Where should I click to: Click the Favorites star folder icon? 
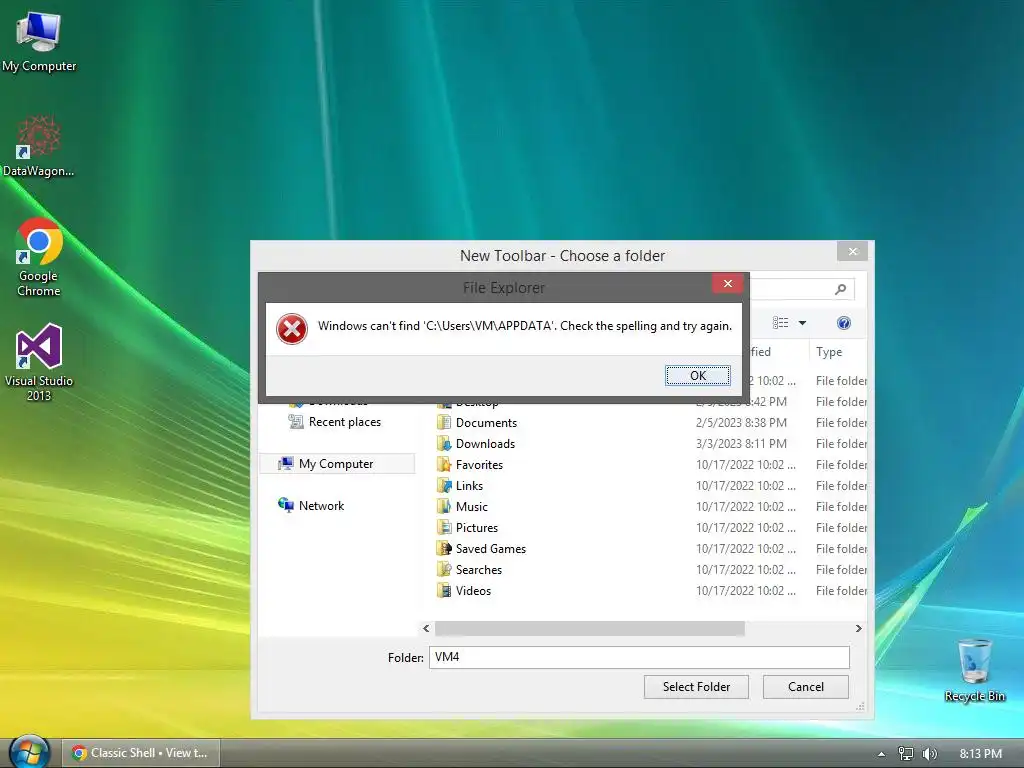click(x=444, y=464)
